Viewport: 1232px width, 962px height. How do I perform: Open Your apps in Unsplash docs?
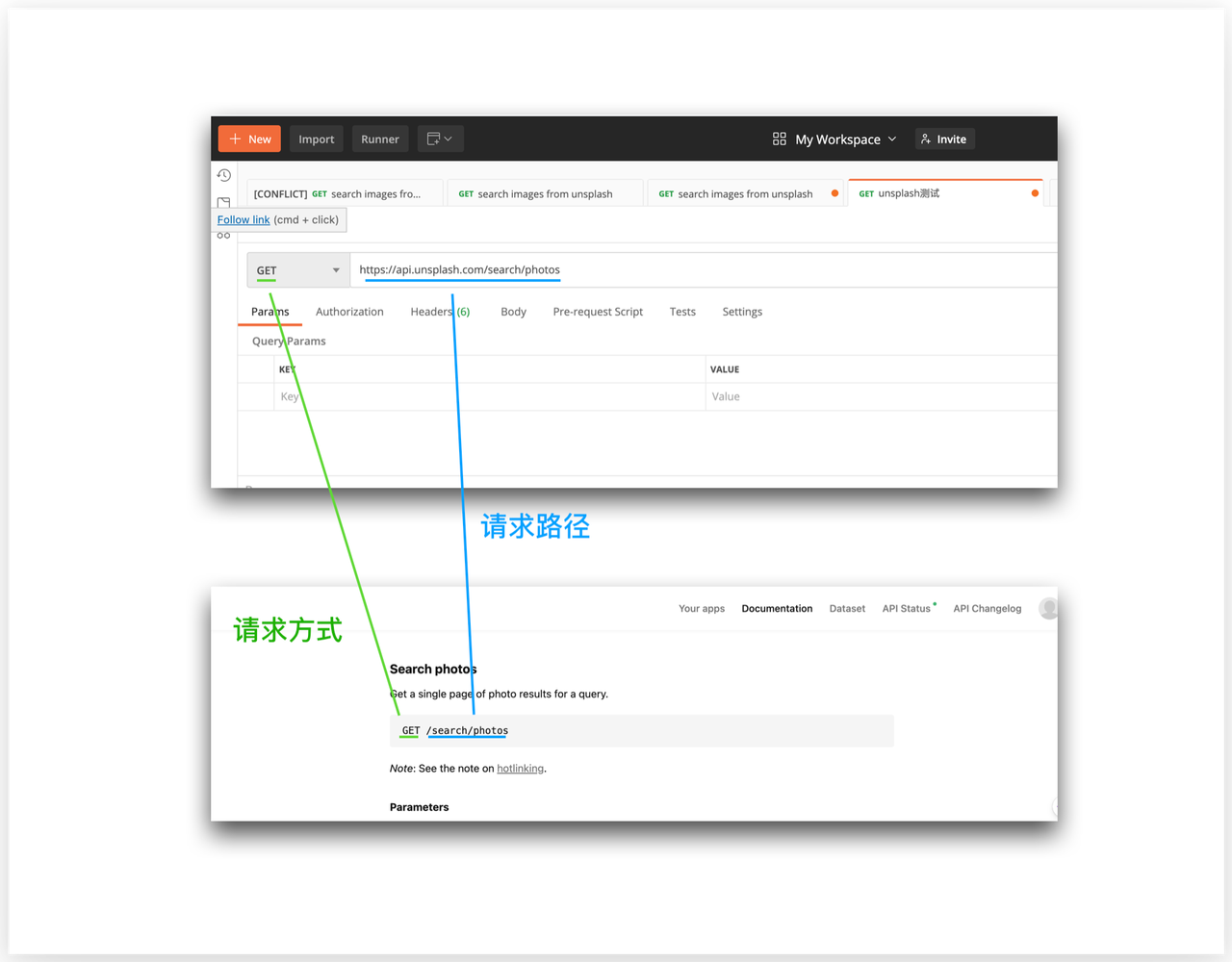[702, 608]
